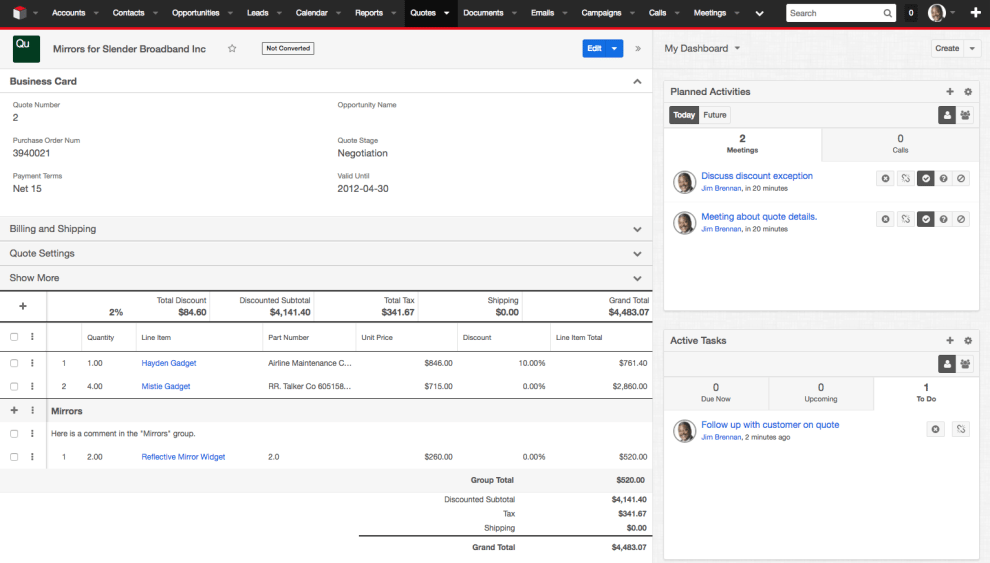Collapse sidebar with the double-arrow icon
The image size is (990, 563).
coord(638,48)
